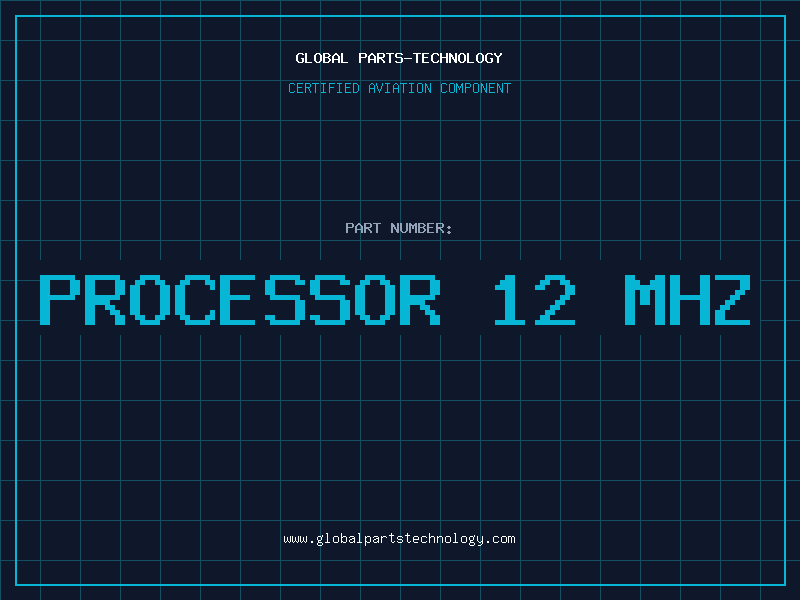
Task: Click the GLOBAL PARTS-TECHNOLOGY heading
Action: coord(399,58)
